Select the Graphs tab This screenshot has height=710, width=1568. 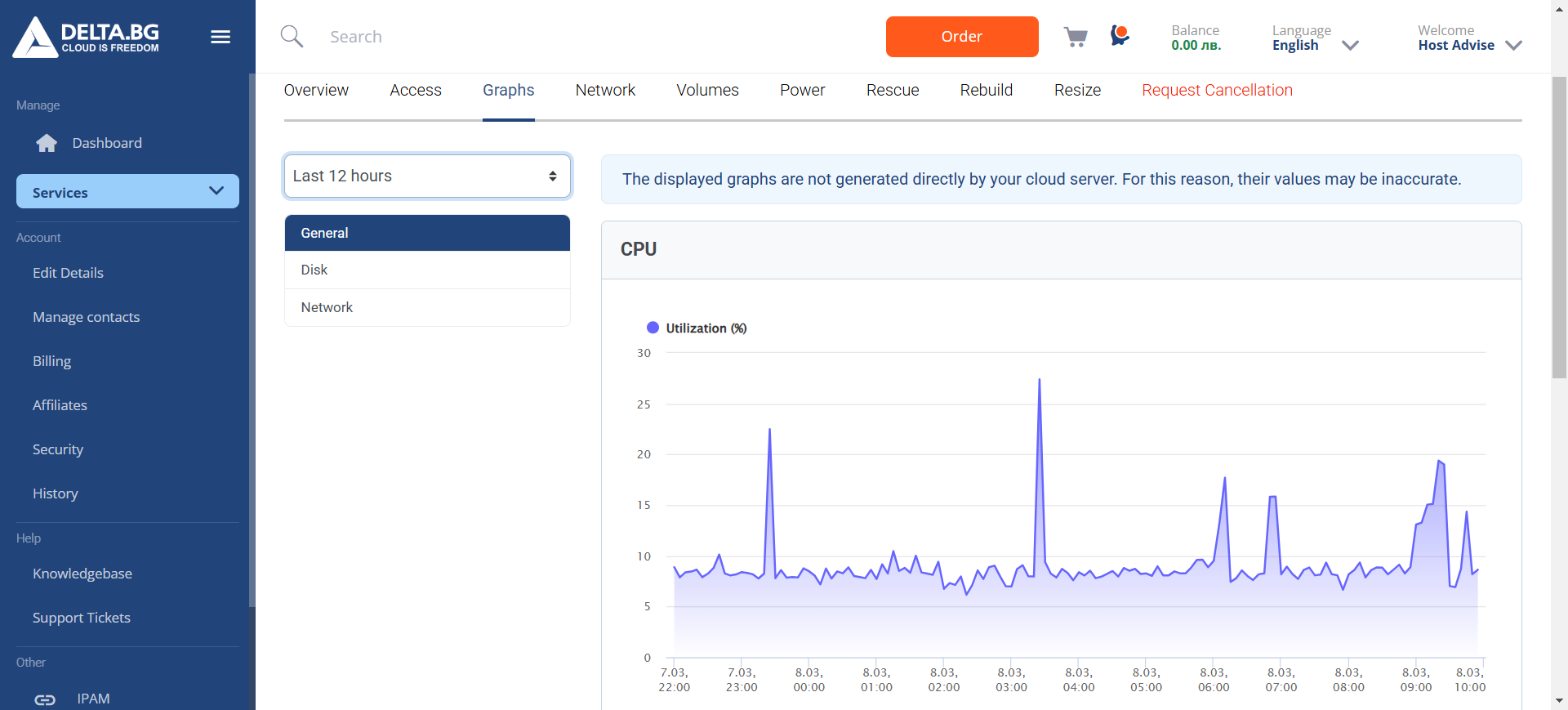point(508,90)
